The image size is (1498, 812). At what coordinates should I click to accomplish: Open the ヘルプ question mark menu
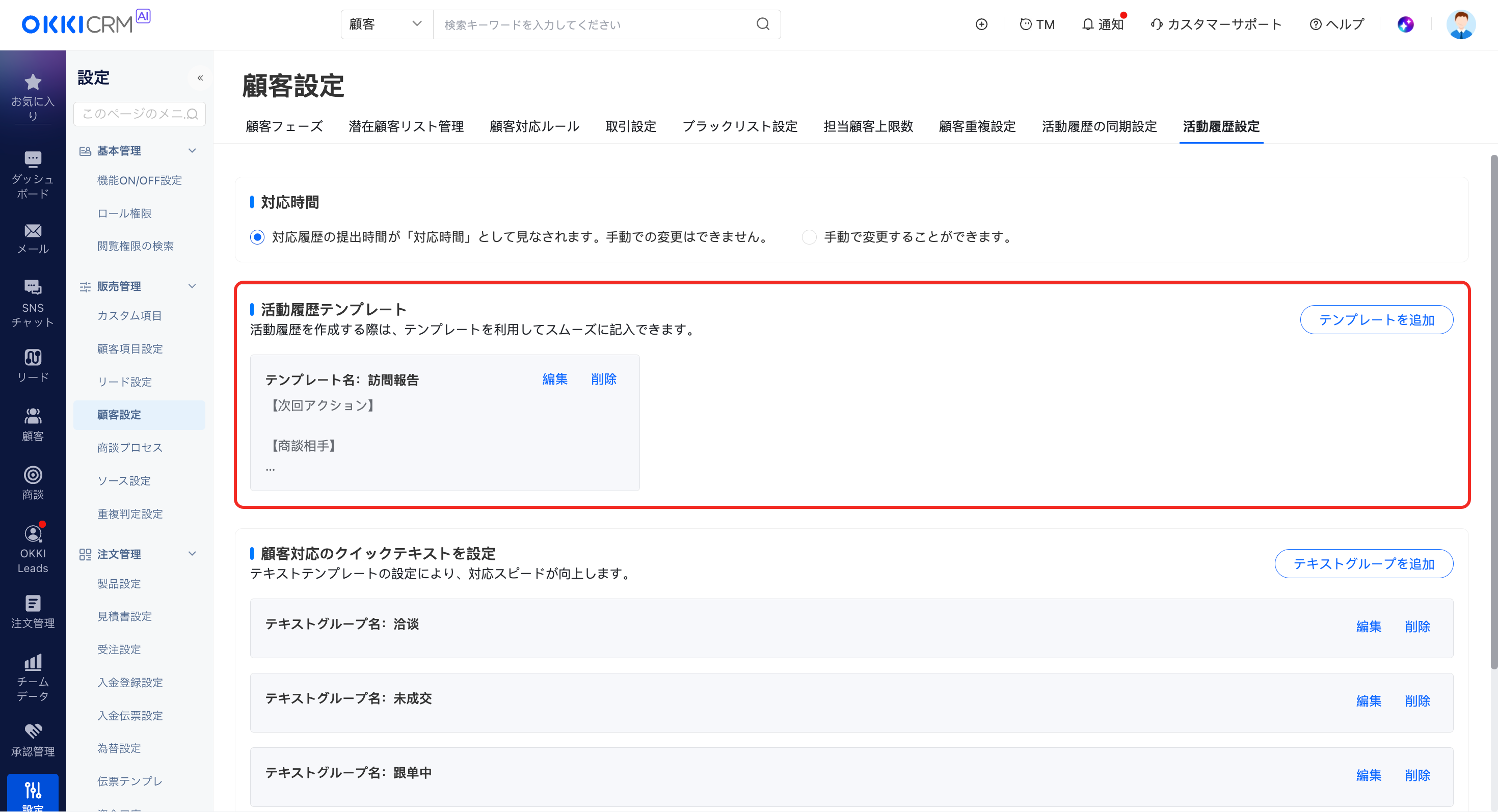(x=1336, y=24)
